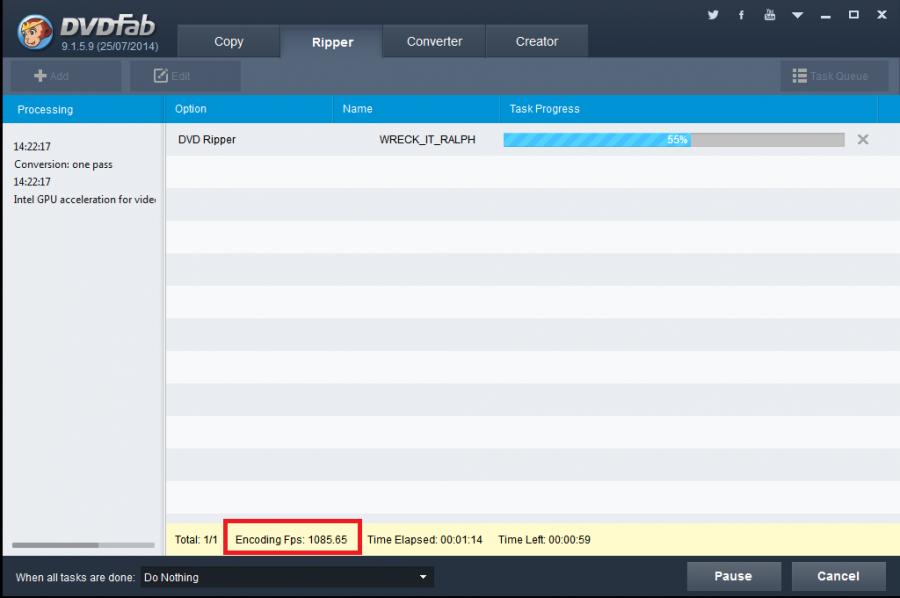Image resolution: width=900 pixels, height=598 pixels.
Task: Expand the title bar dropdown arrow menu
Action: click(x=797, y=15)
